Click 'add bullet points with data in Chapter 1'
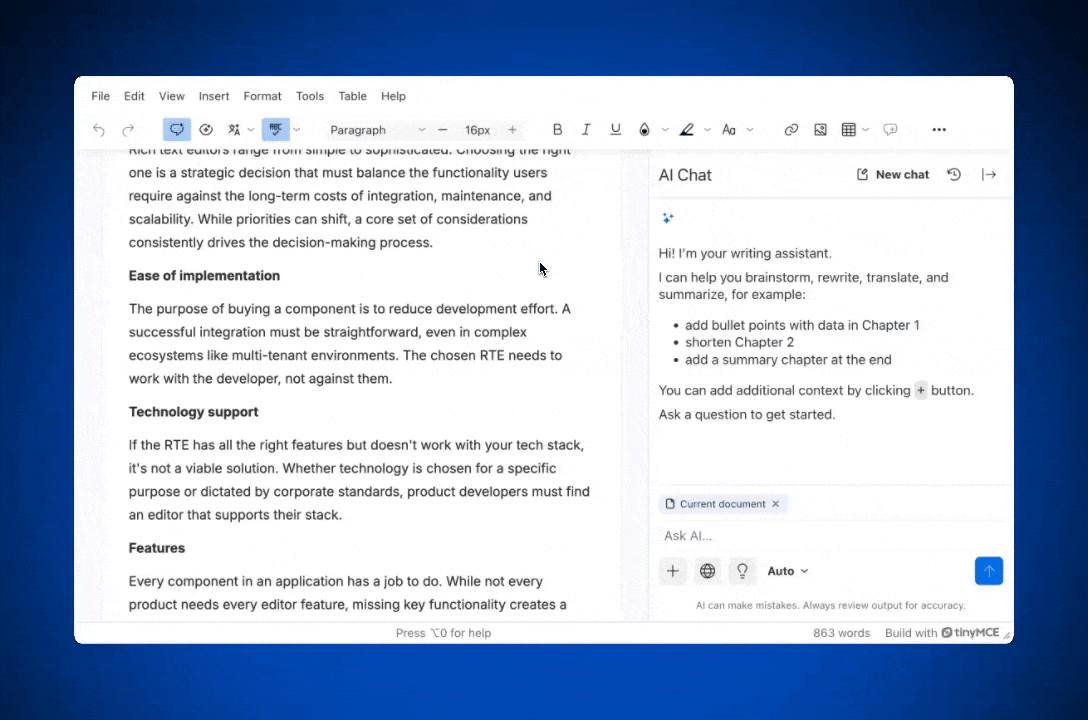Image resolution: width=1088 pixels, height=720 pixels. click(x=801, y=325)
